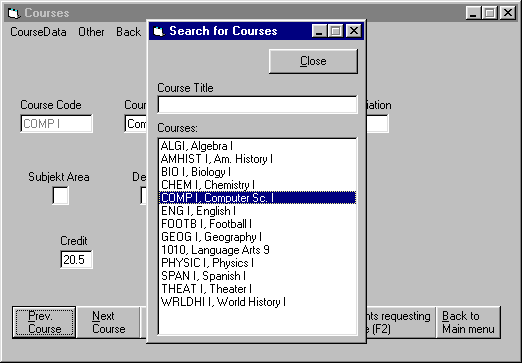This screenshot has height=363, width=522.
Task: Select AMHIST I, Am. History I
Action: [x=257, y=159]
